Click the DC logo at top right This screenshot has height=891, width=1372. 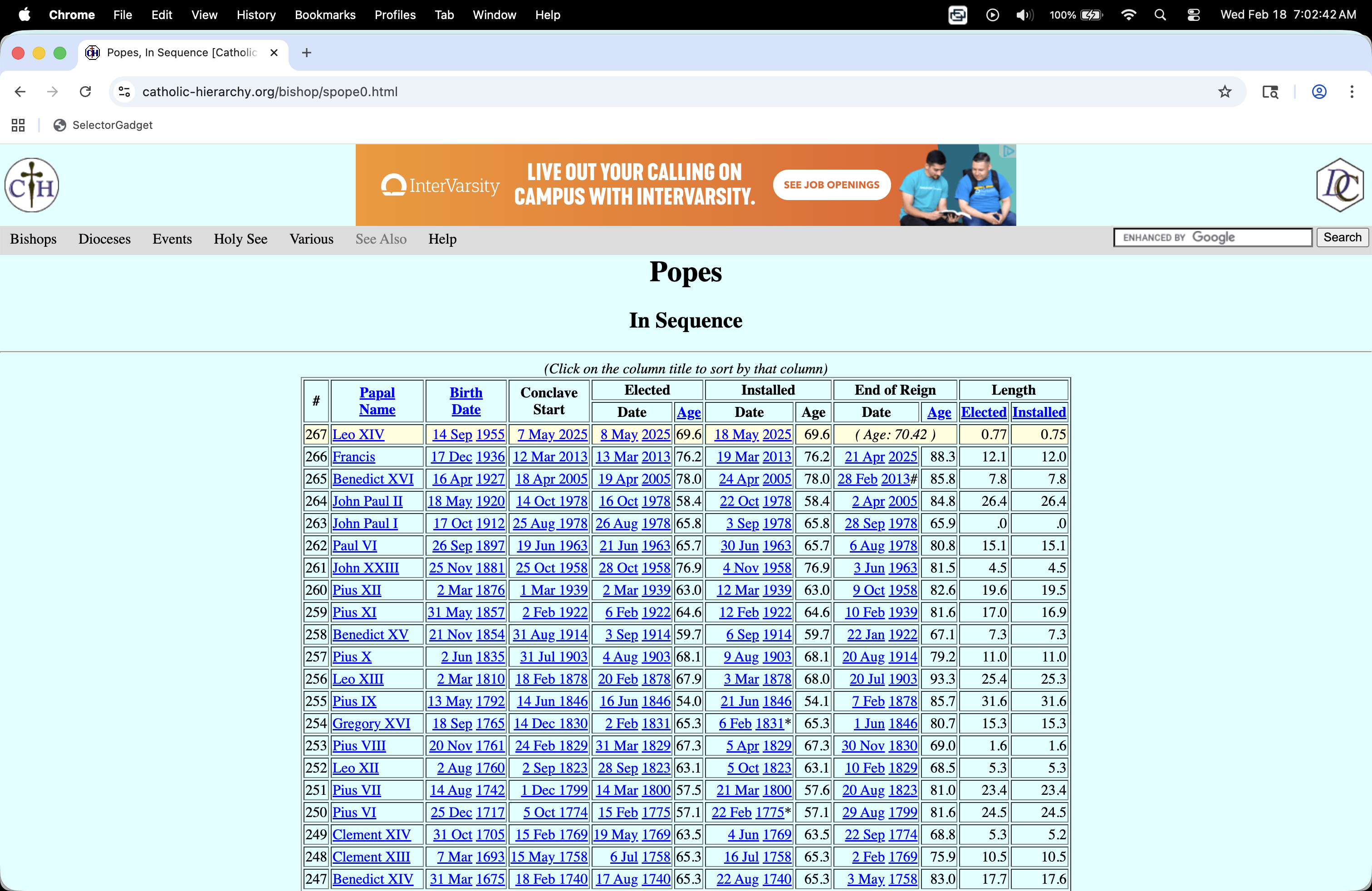click(1340, 185)
